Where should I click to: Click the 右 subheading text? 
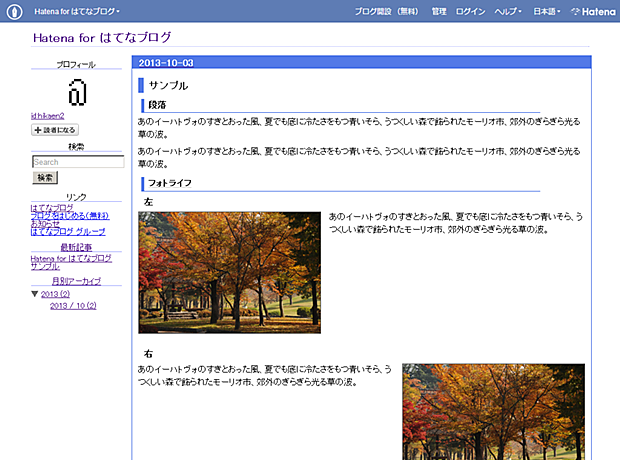pos(148,354)
